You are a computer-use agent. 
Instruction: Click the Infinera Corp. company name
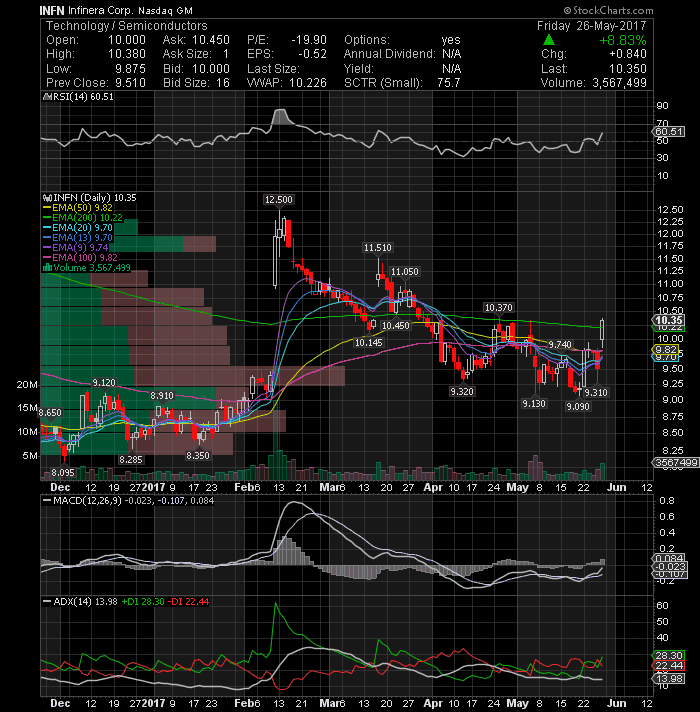pos(101,10)
